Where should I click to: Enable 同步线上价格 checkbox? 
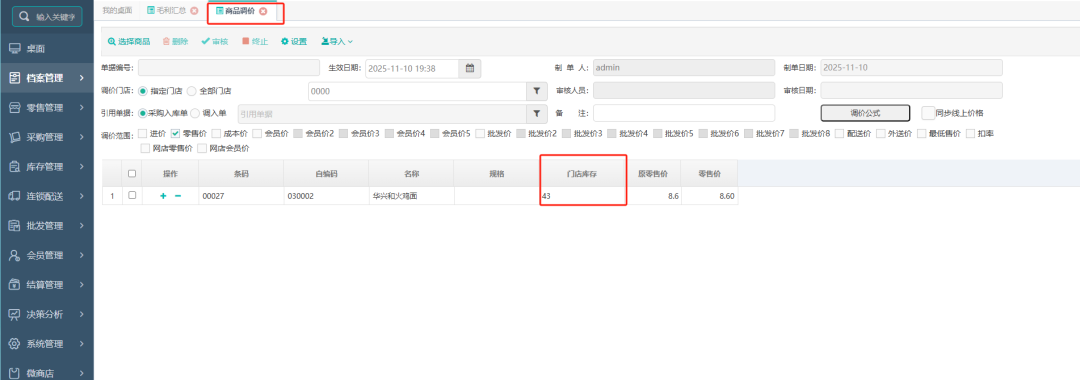point(928,113)
